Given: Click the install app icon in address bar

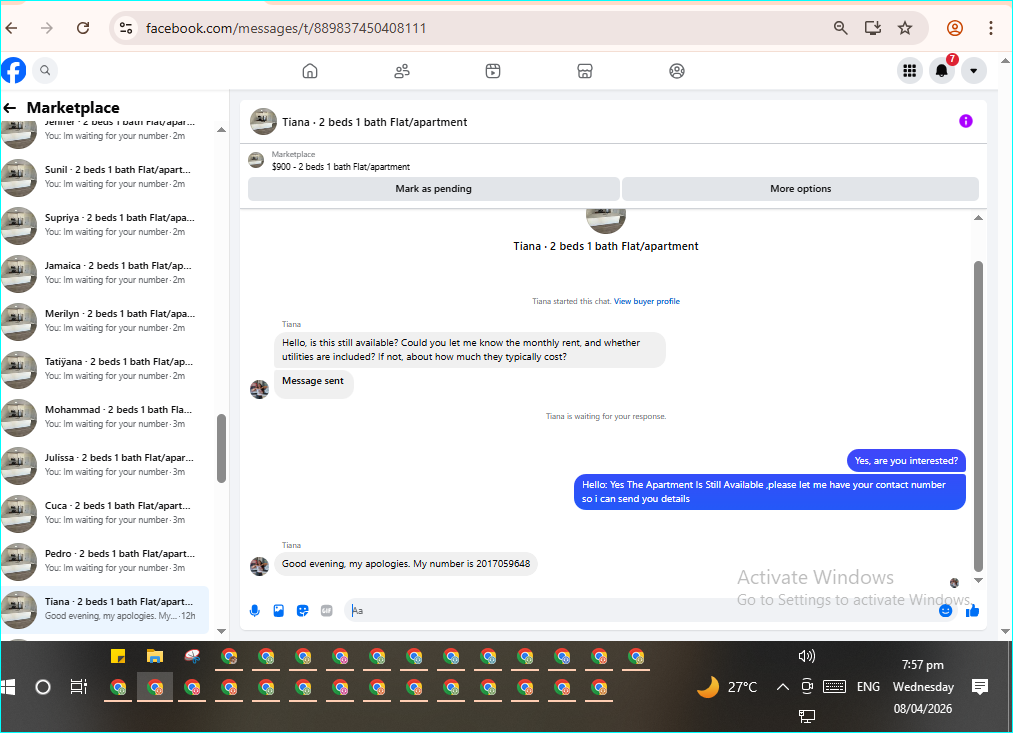Looking at the screenshot, I should [873, 28].
